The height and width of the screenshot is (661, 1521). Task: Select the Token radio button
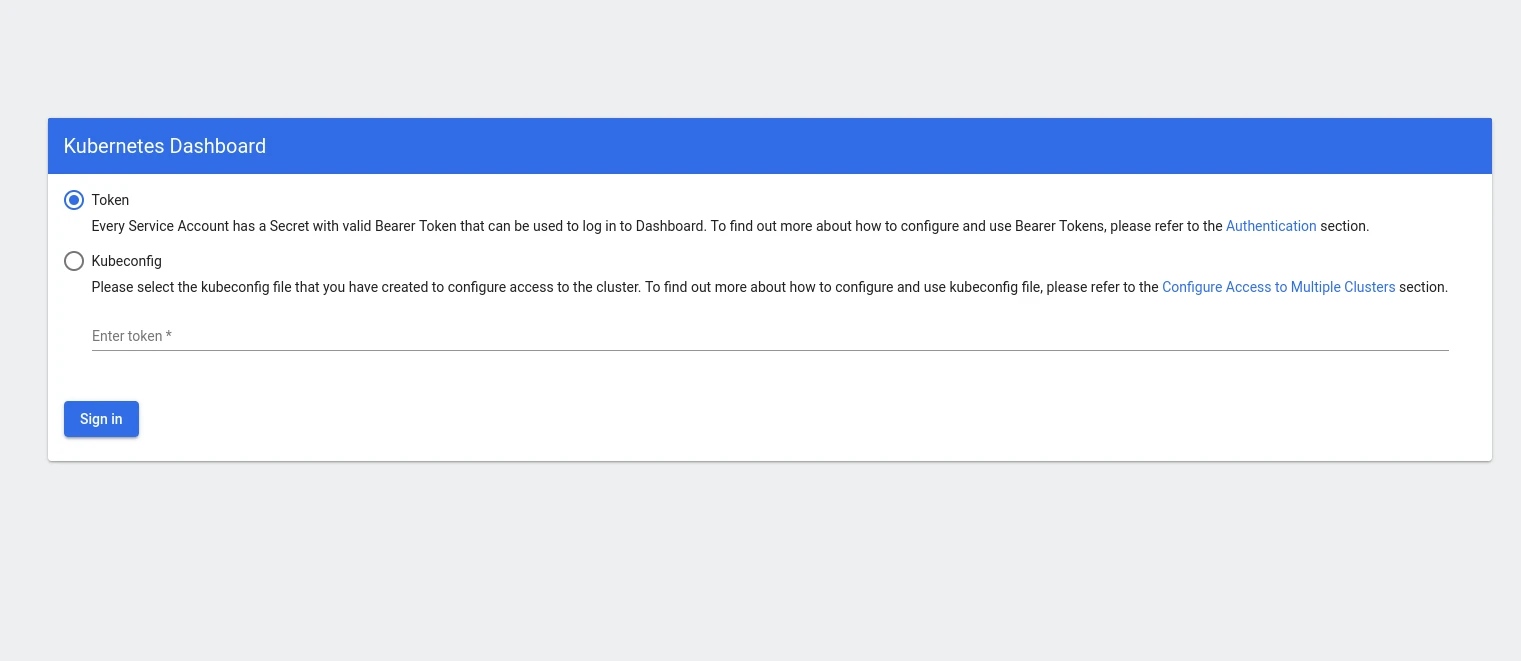tap(74, 200)
